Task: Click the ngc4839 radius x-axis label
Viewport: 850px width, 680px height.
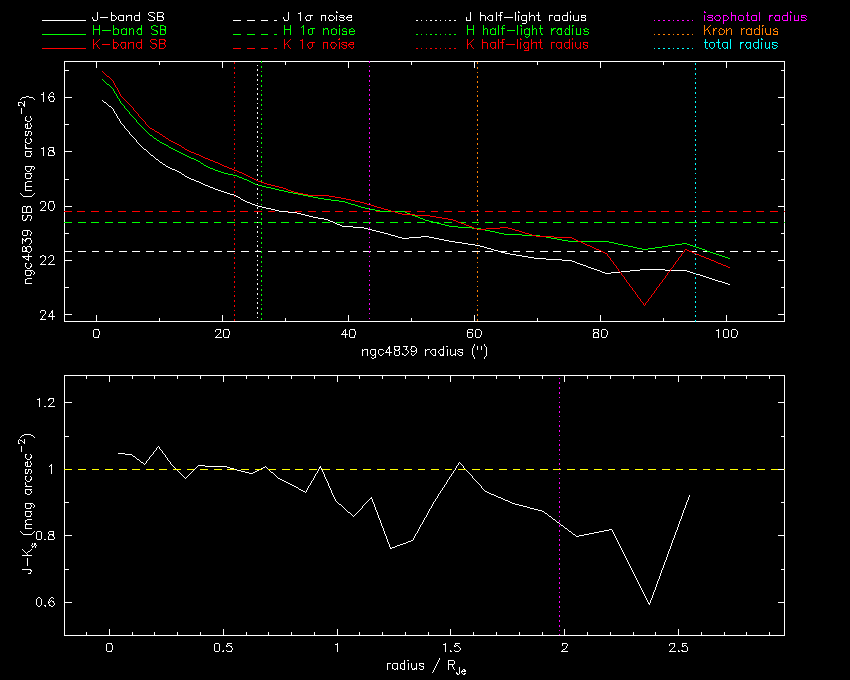Action: tap(423, 353)
